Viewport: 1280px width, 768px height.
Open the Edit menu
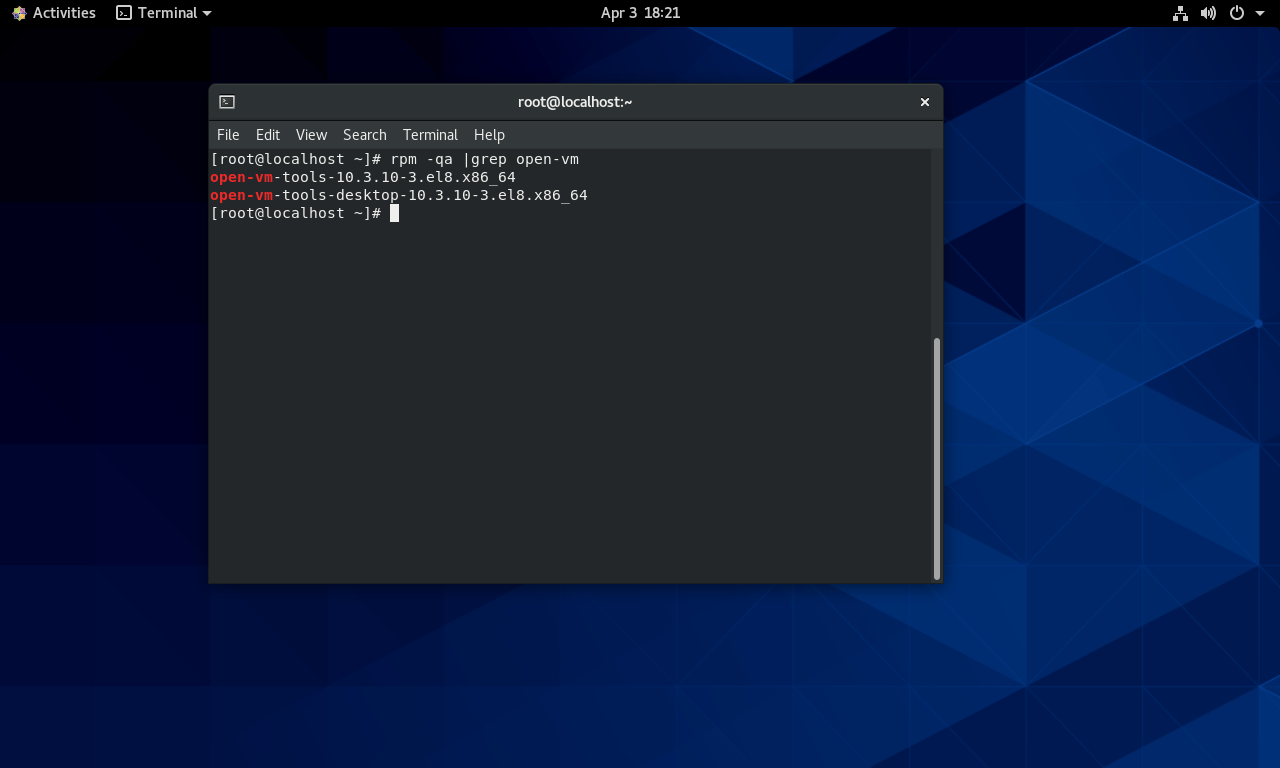268,135
